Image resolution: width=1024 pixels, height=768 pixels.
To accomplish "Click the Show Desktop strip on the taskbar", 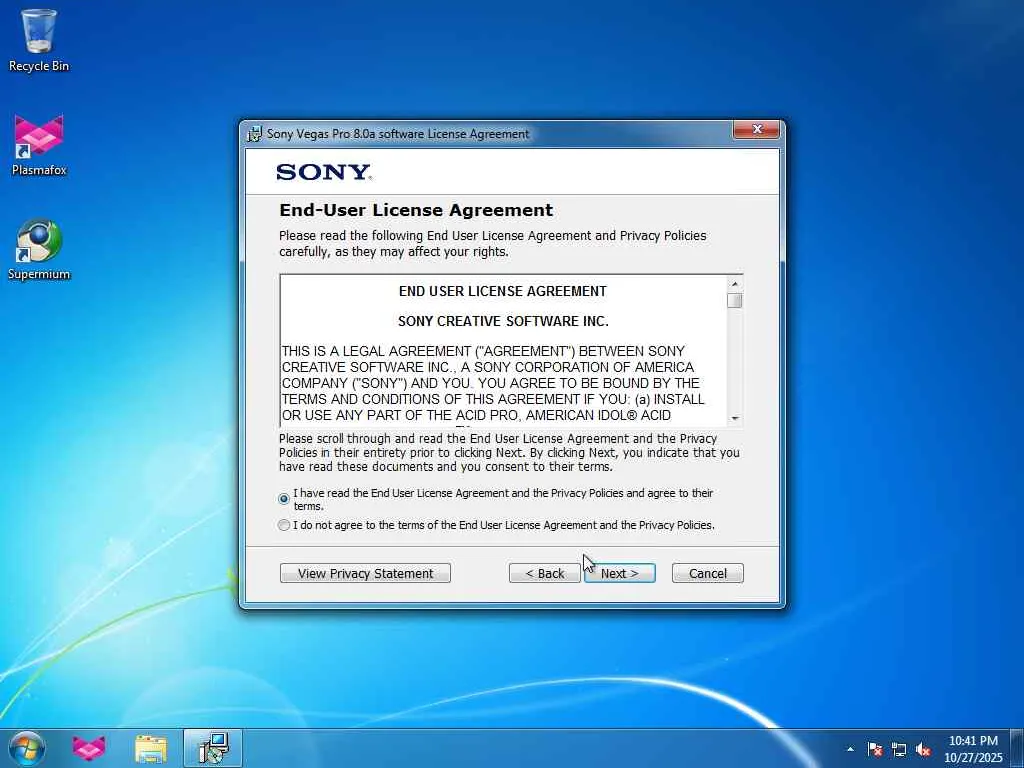I will (1017, 748).
